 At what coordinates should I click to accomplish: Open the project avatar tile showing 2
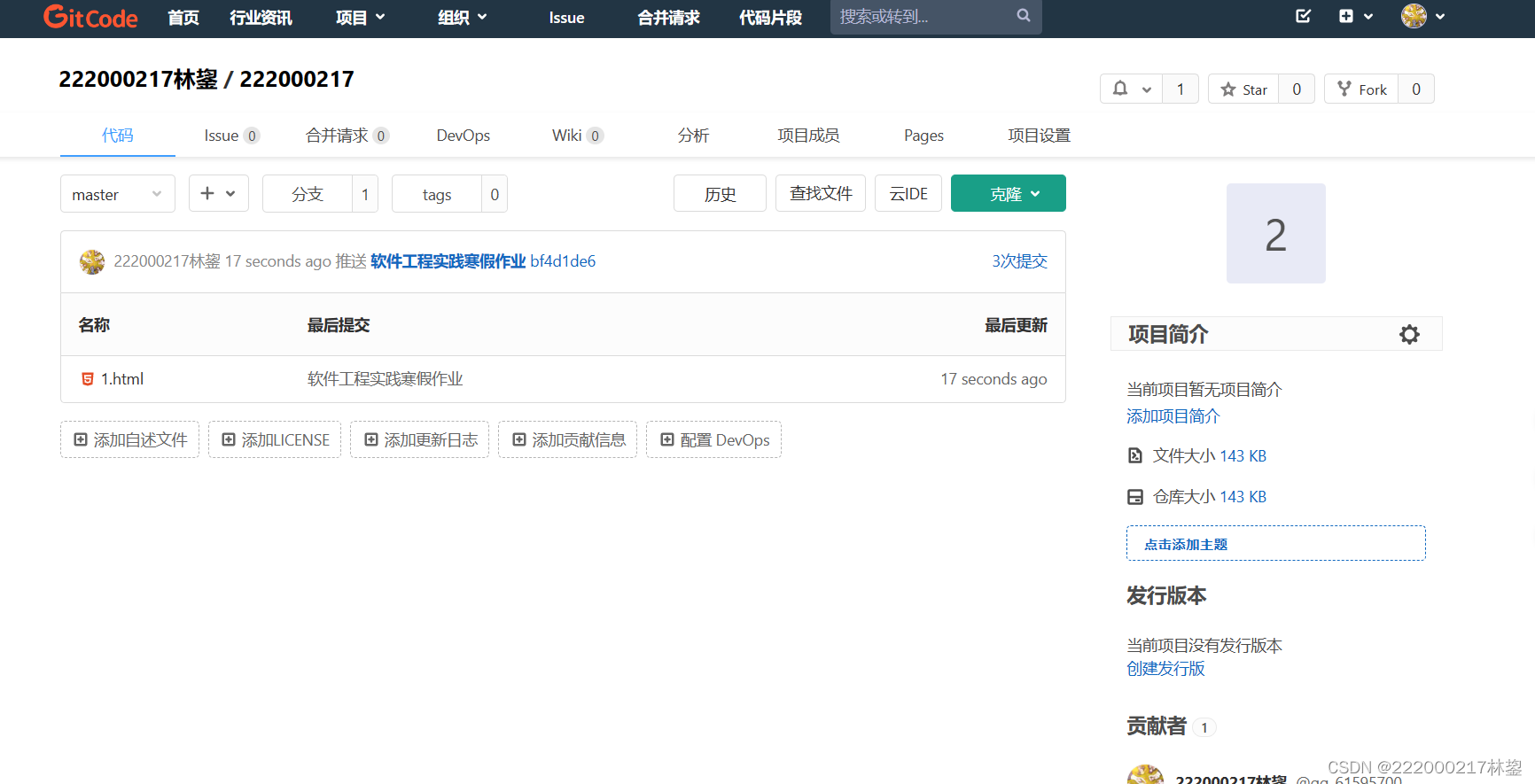(1276, 234)
